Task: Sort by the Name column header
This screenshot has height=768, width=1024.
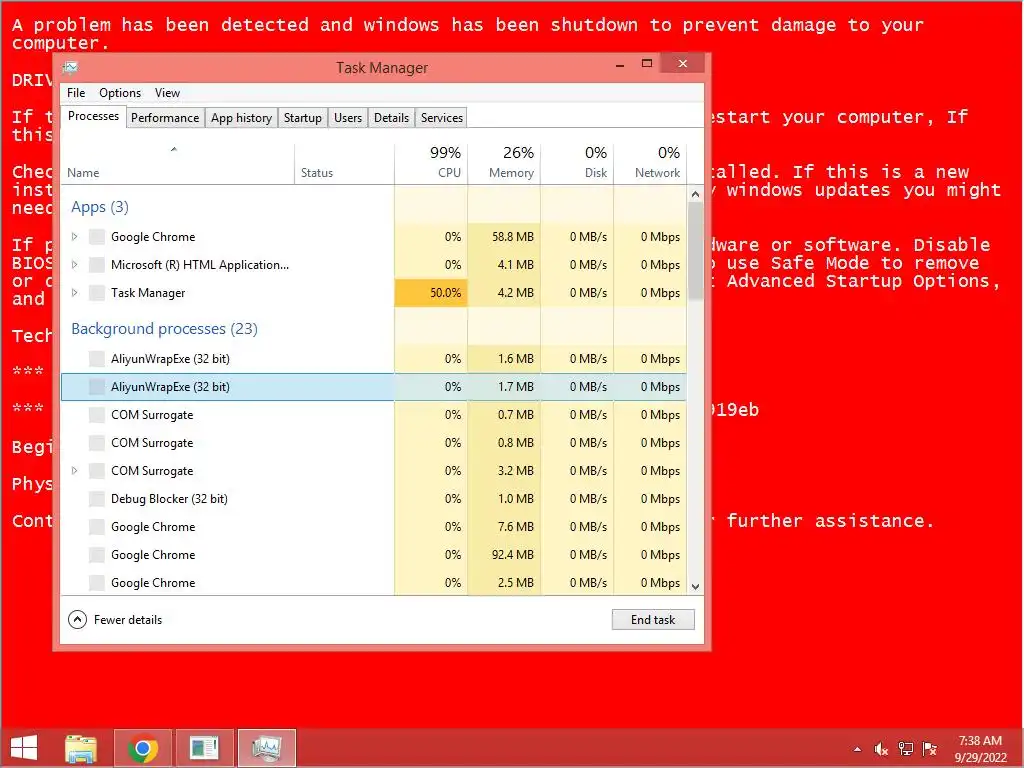Action: tap(177, 164)
